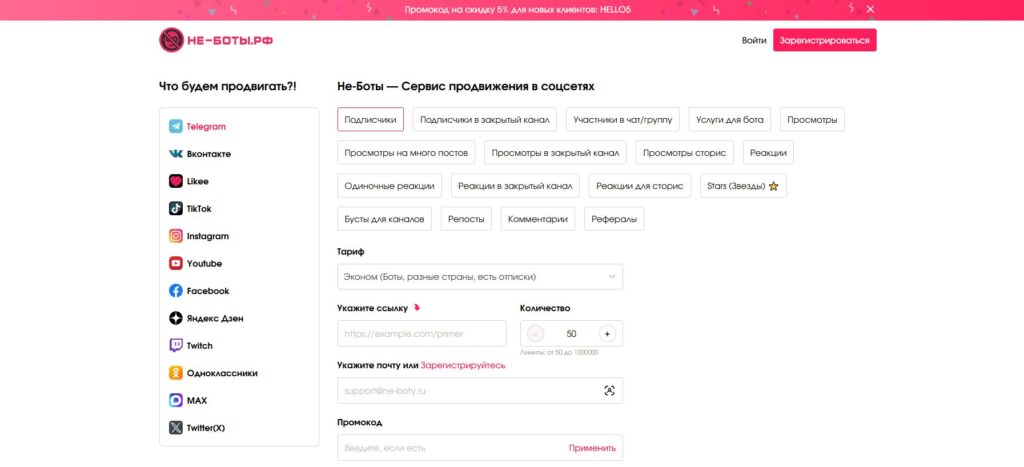This screenshot has height=467, width=1024.
Task: Pick Реакции для сторис
Action: (639, 185)
